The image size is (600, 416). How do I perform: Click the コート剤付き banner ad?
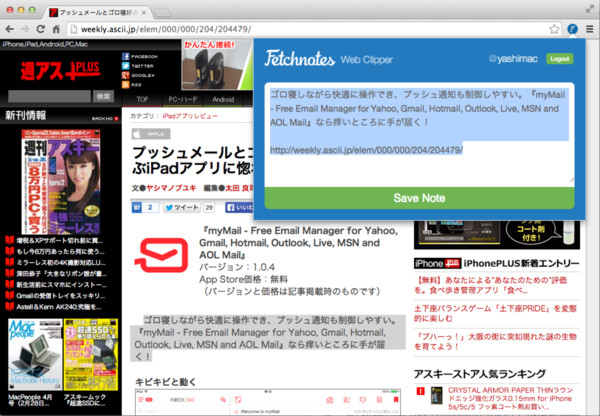(x=497, y=235)
